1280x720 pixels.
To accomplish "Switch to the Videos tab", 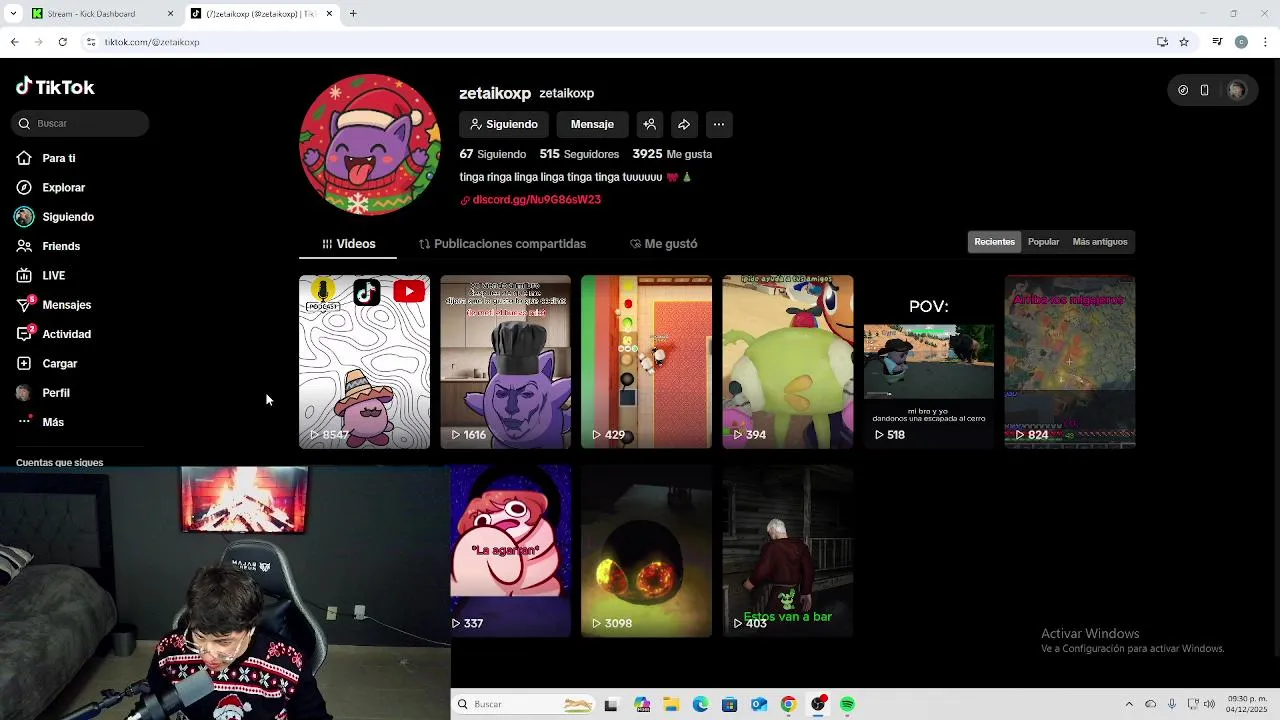I will click(x=348, y=244).
